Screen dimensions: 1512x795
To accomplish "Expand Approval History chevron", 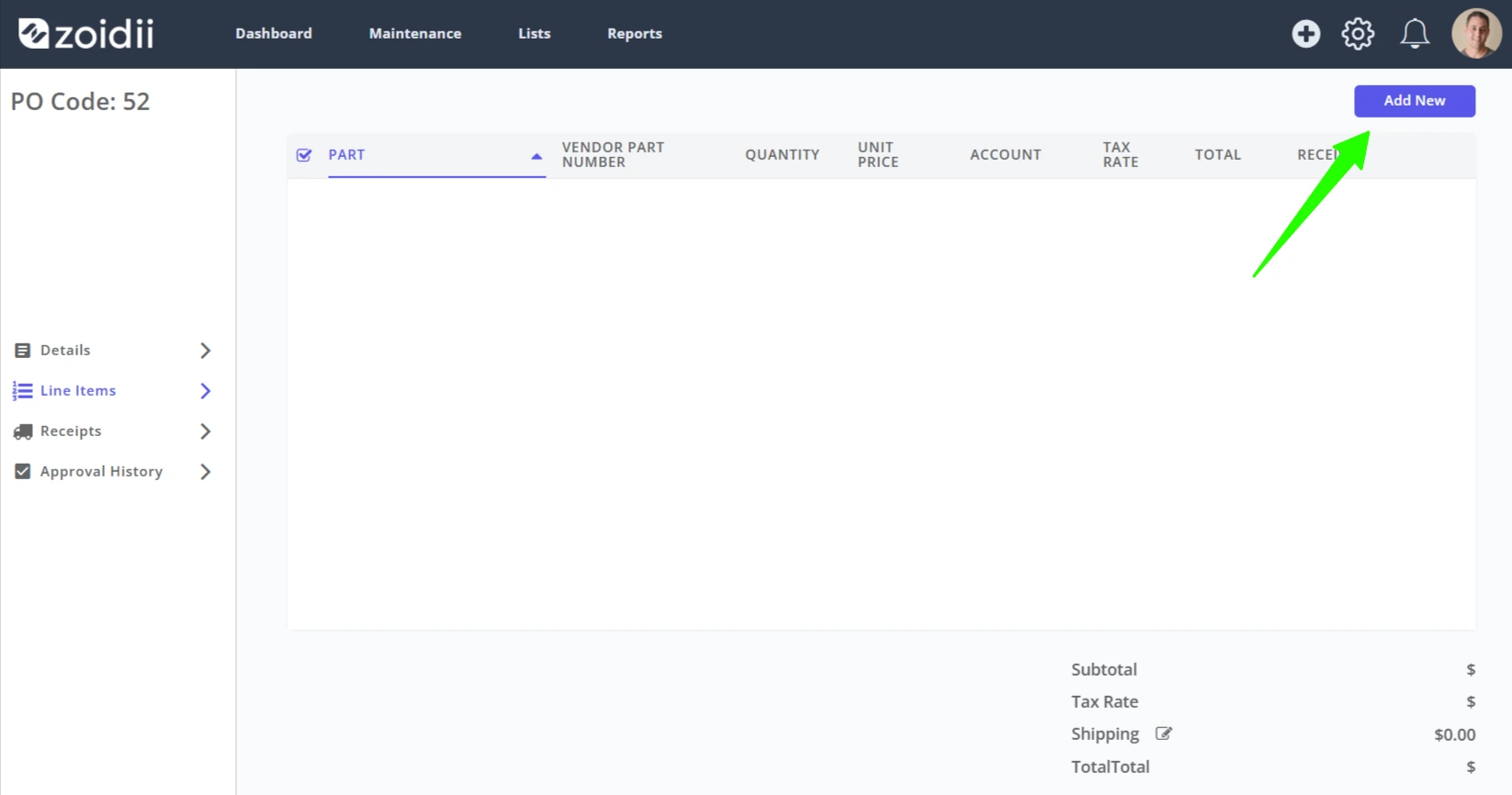I will 206,472.
